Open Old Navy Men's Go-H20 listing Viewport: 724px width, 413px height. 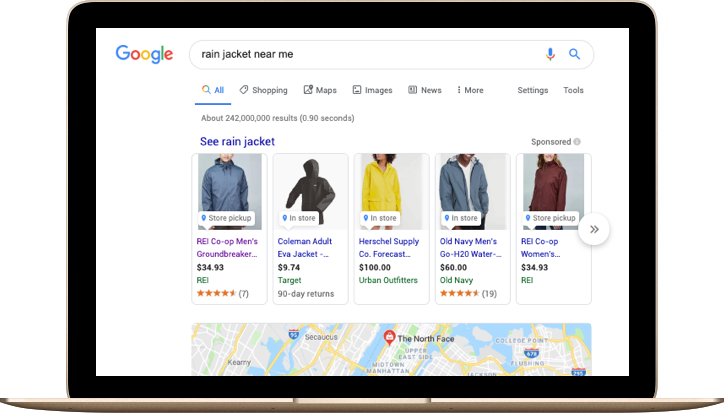[x=470, y=248]
